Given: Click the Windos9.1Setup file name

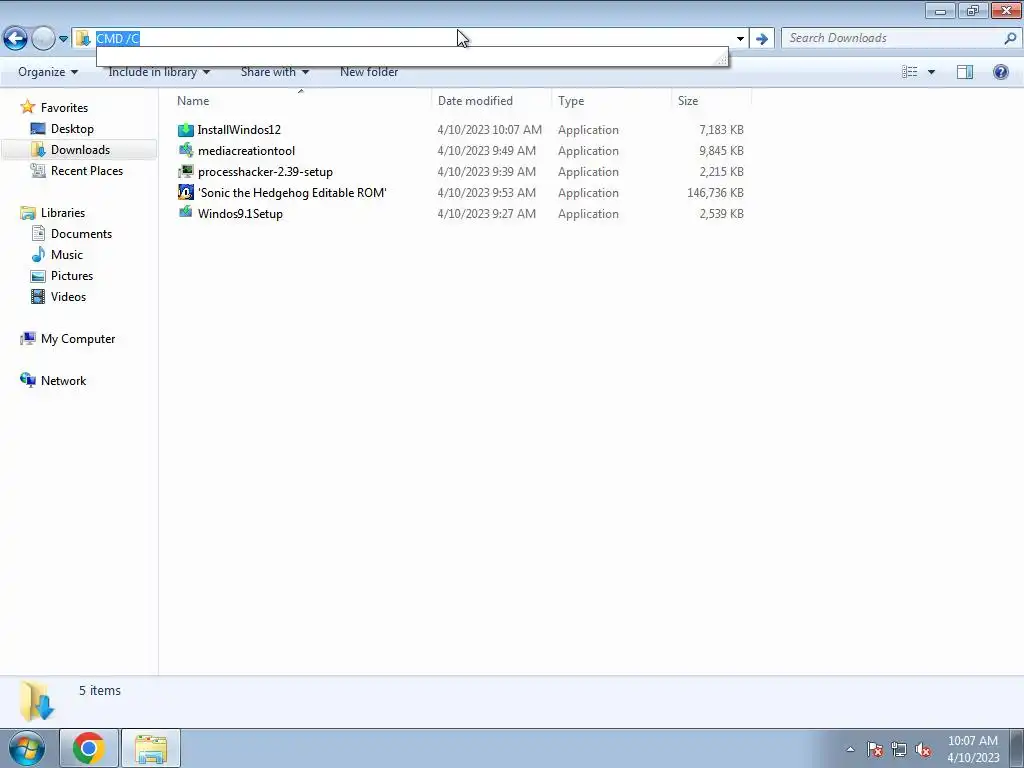Looking at the screenshot, I should point(240,214).
